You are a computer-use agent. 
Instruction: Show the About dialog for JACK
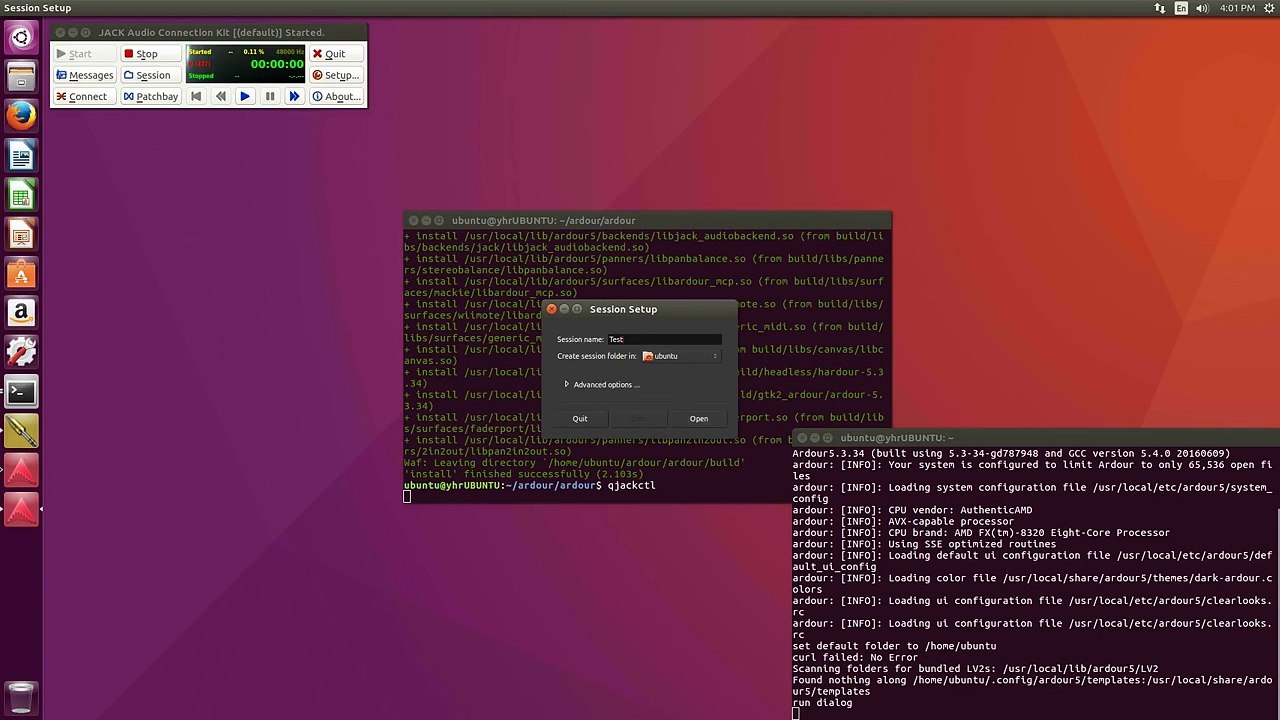pos(336,97)
